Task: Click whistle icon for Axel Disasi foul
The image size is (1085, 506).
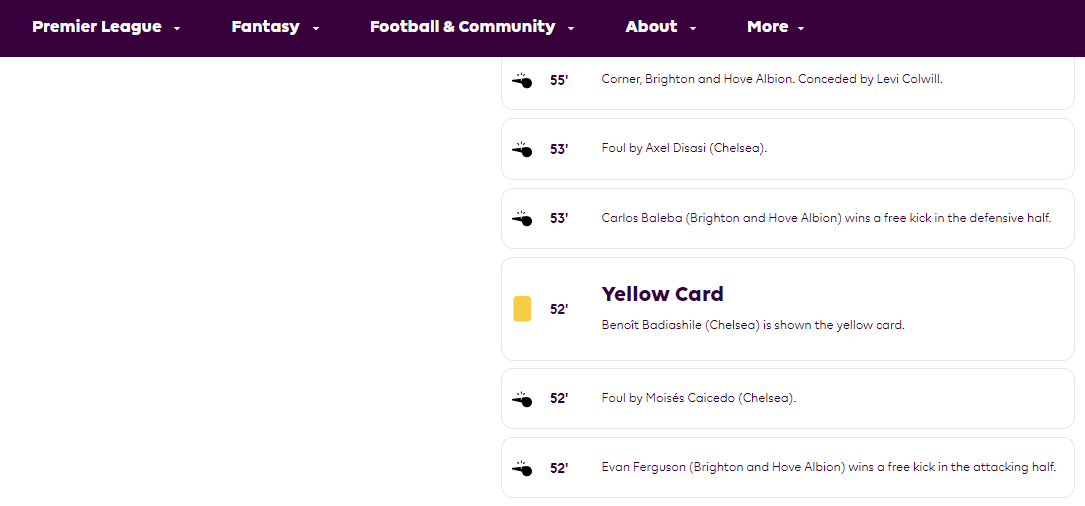Action: click(x=522, y=149)
